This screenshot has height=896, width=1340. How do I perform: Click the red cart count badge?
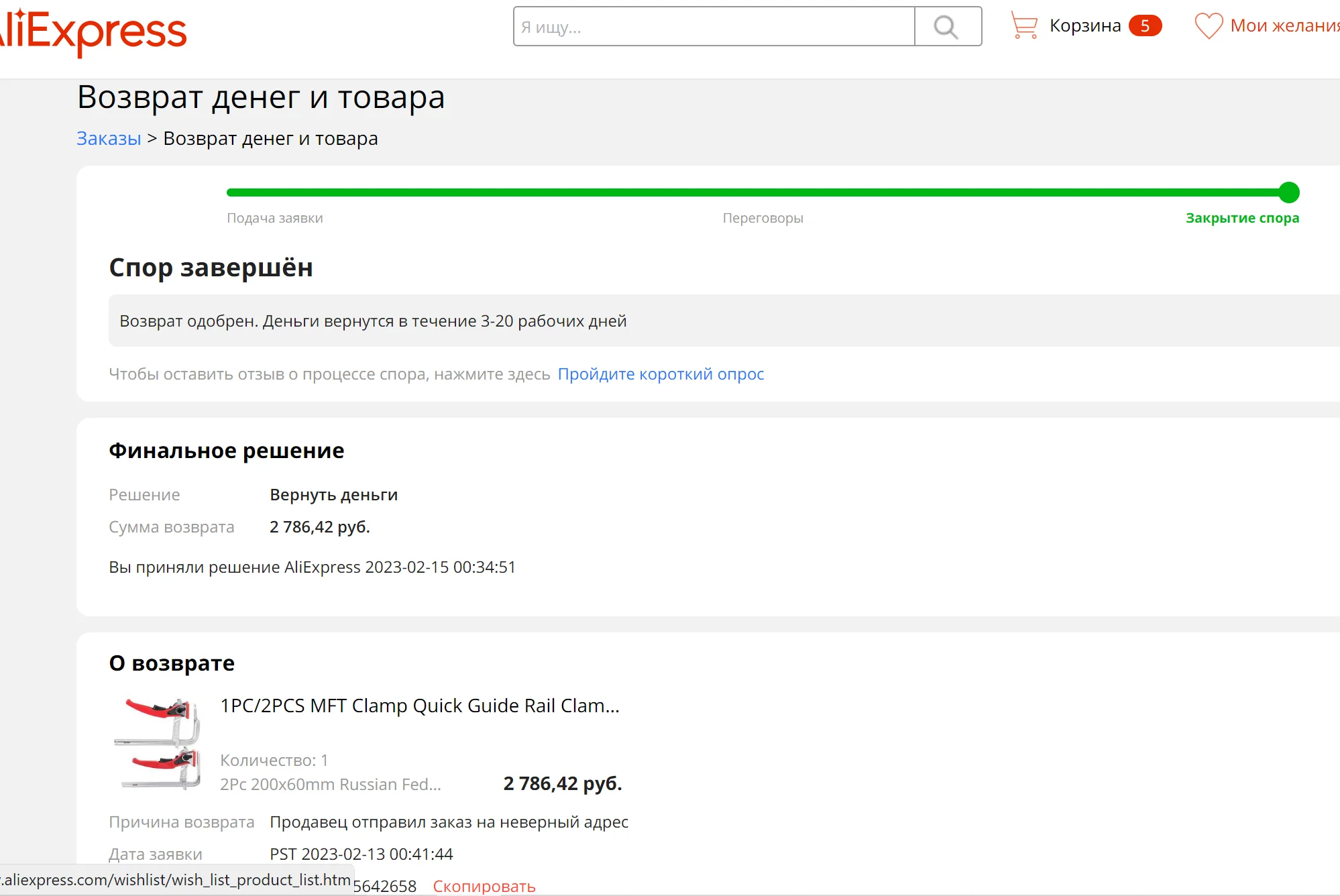[x=1145, y=26]
